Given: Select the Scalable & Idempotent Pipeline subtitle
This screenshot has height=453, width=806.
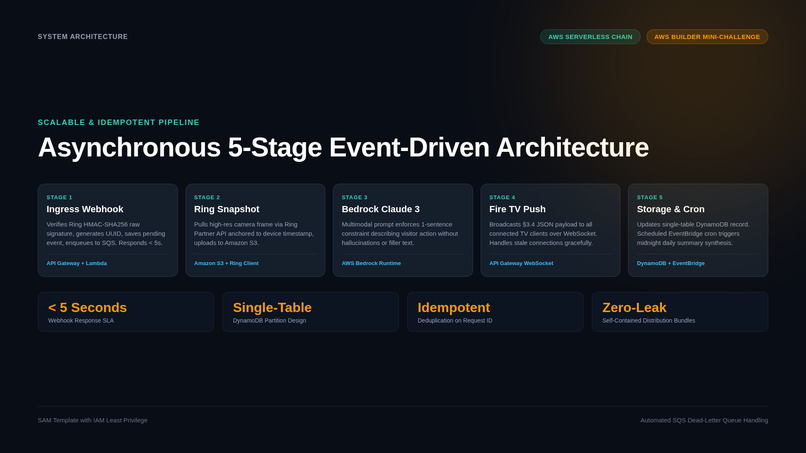Looking at the screenshot, I should 119,122.
